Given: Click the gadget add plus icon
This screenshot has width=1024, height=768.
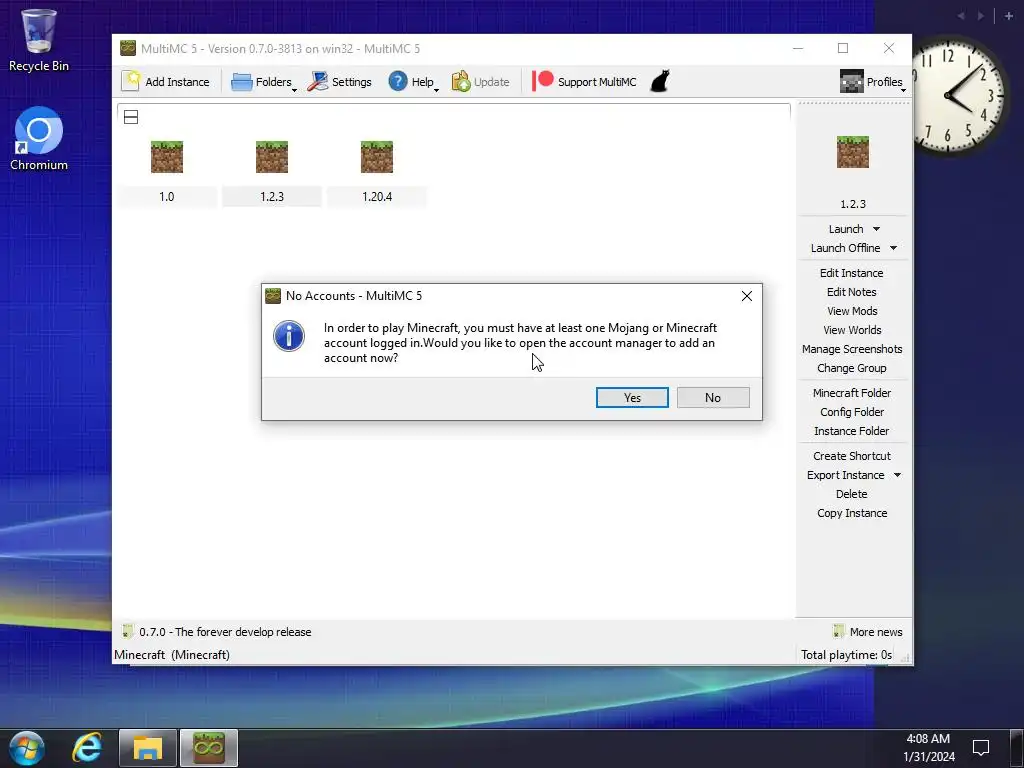Looking at the screenshot, I should [1009, 16].
